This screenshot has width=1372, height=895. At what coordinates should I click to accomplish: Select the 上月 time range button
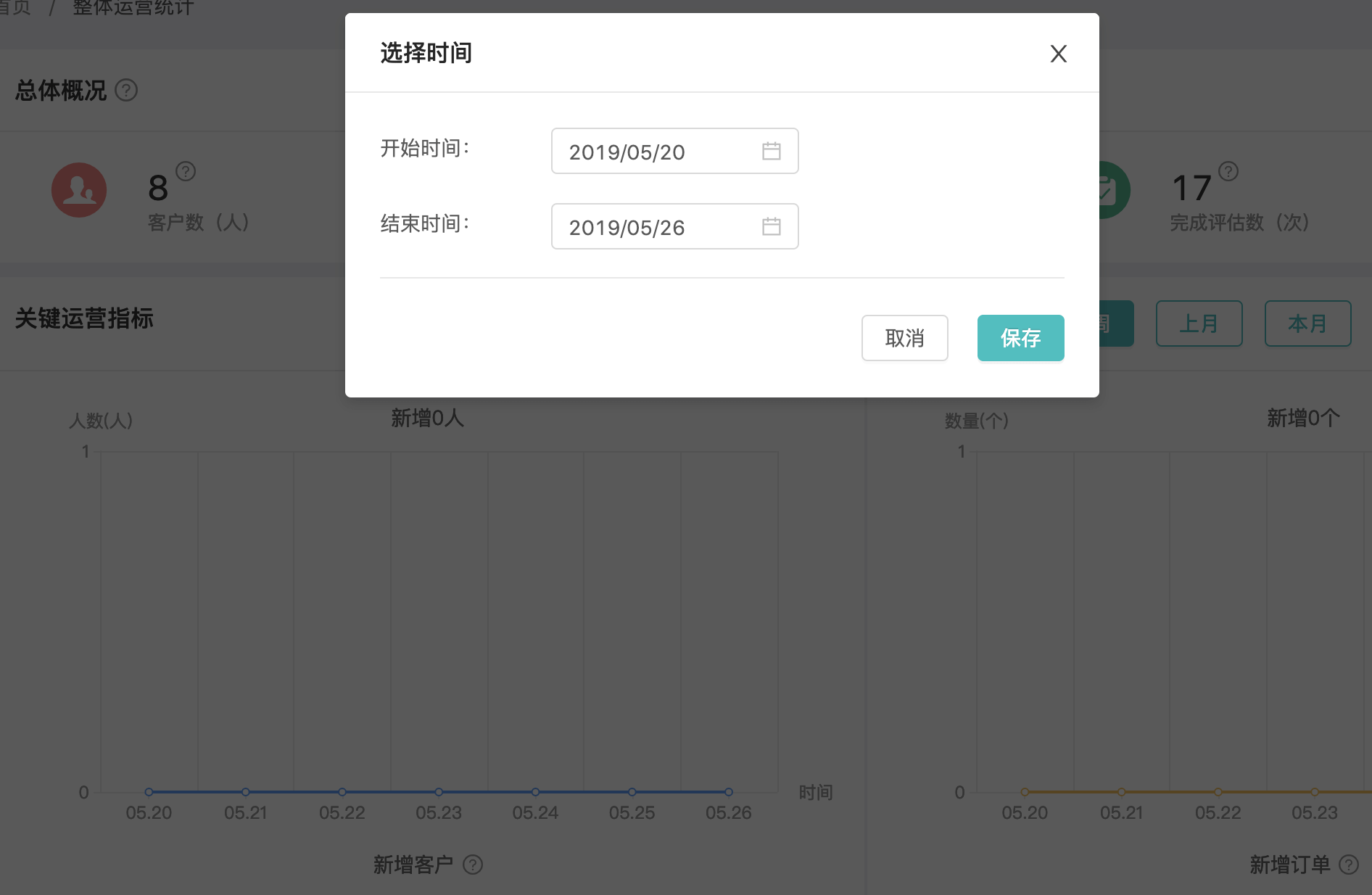click(1199, 323)
